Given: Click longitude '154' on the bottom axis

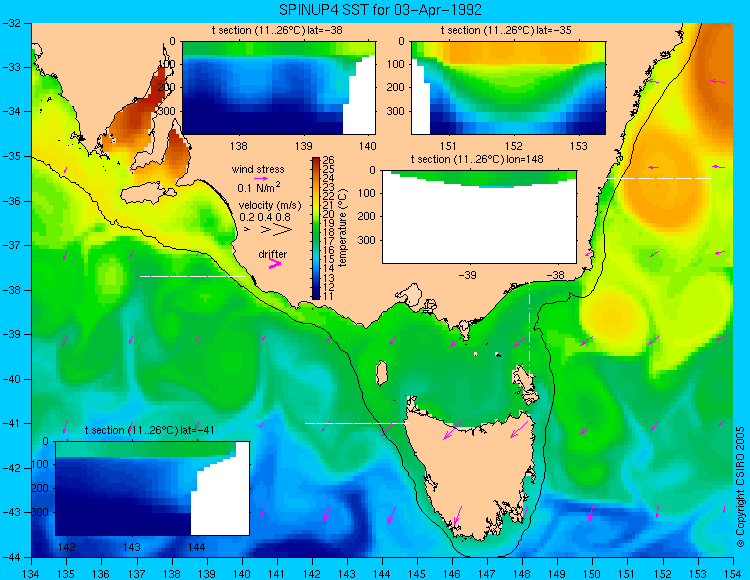Looking at the screenshot, I should pos(733,573).
